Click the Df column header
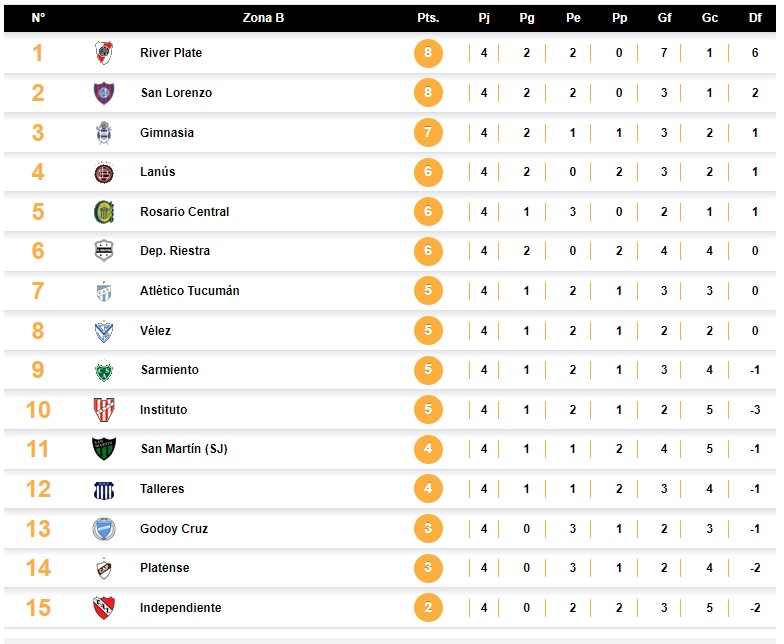 click(755, 18)
